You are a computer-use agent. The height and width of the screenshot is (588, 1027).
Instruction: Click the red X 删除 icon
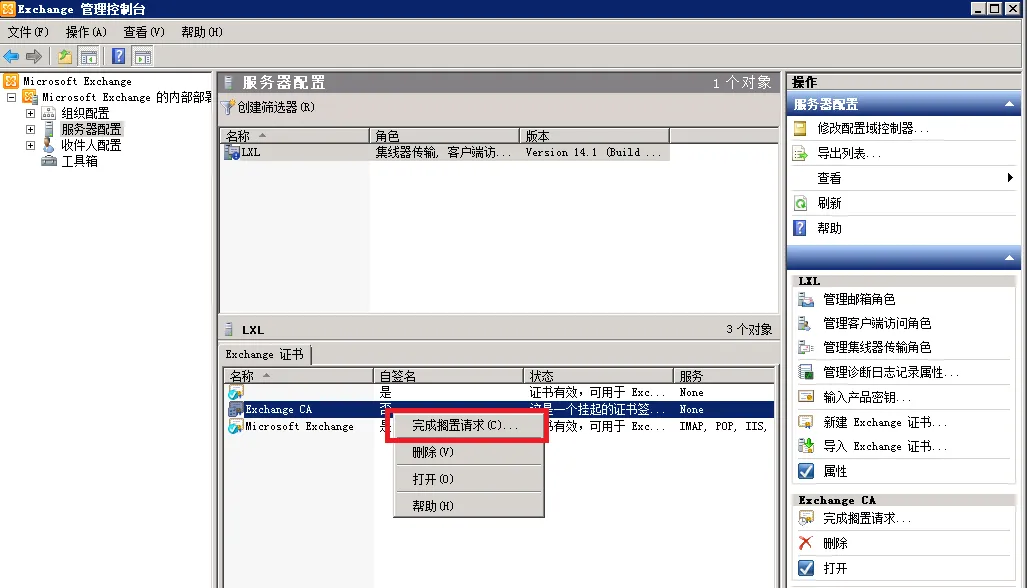tap(806, 543)
